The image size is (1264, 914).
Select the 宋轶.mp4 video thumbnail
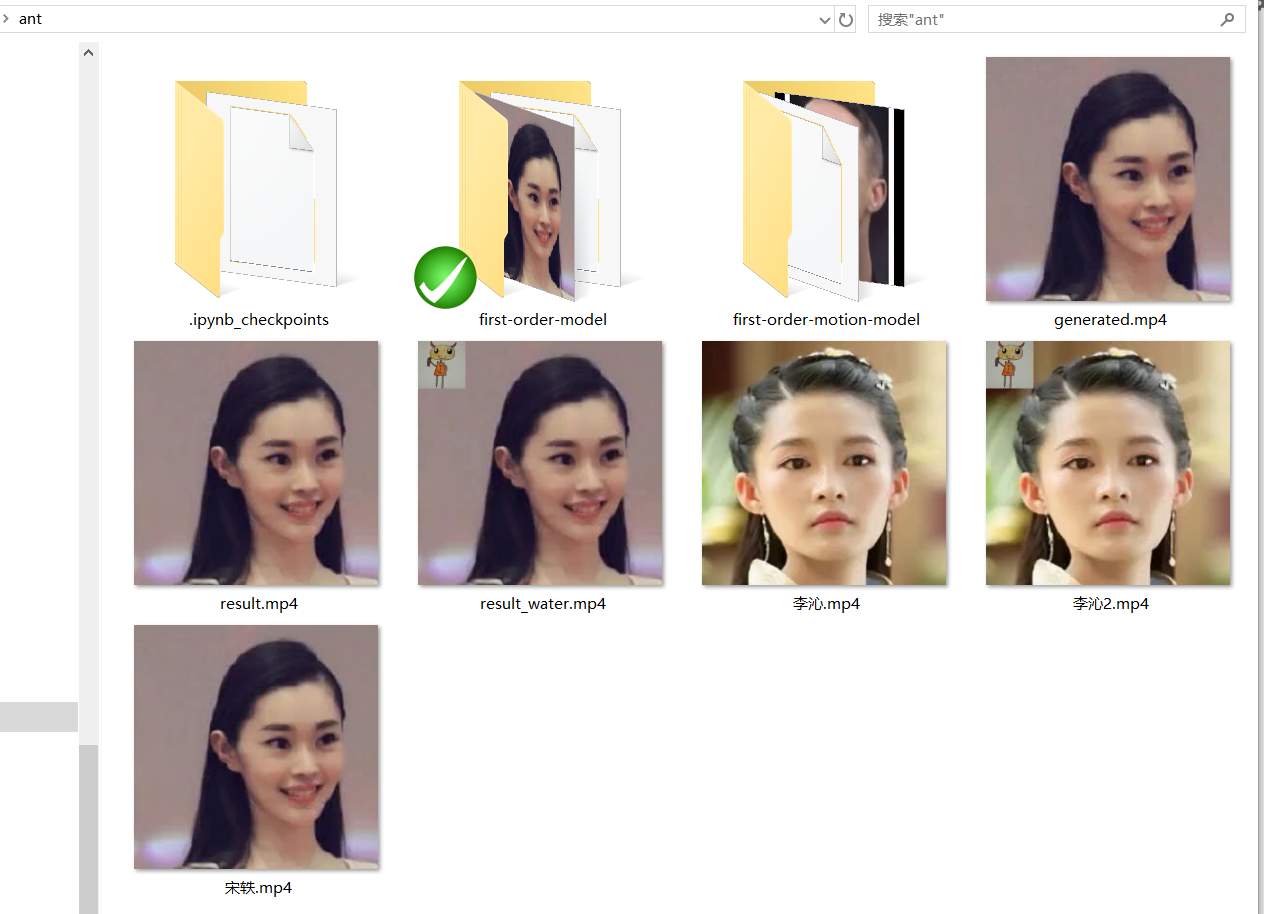(256, 747)
